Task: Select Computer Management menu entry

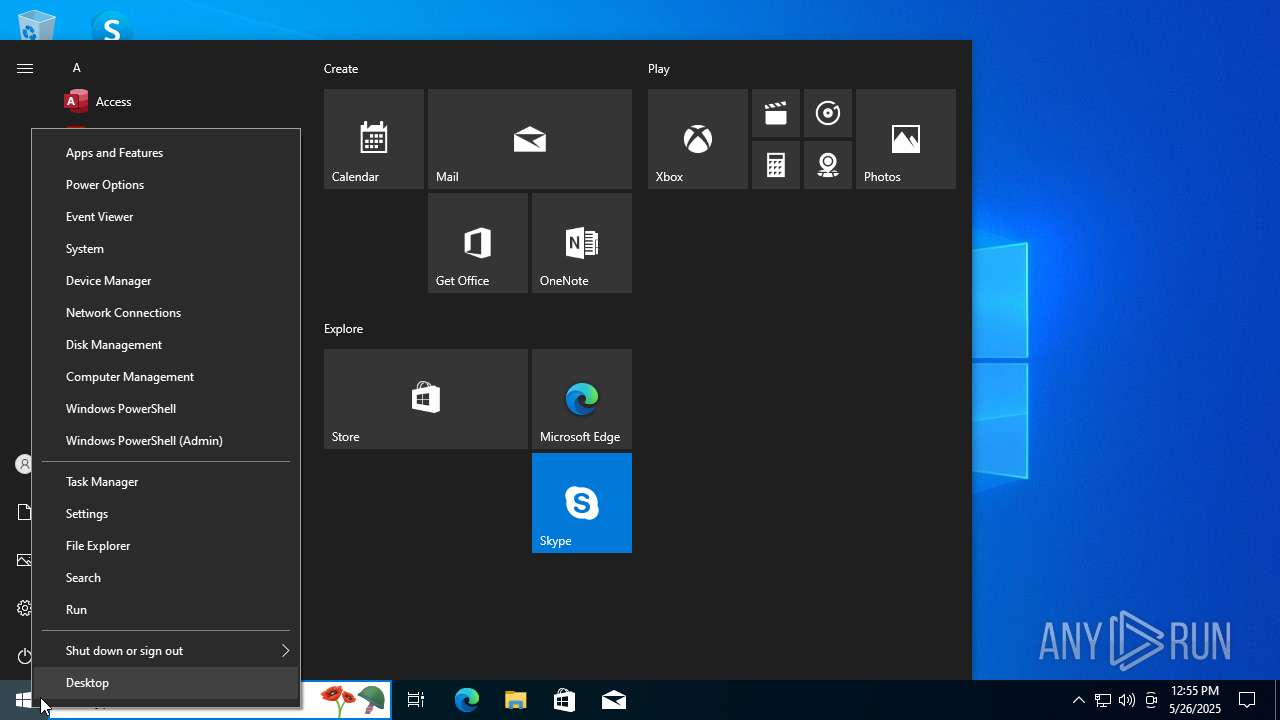Action: point(166,377)
